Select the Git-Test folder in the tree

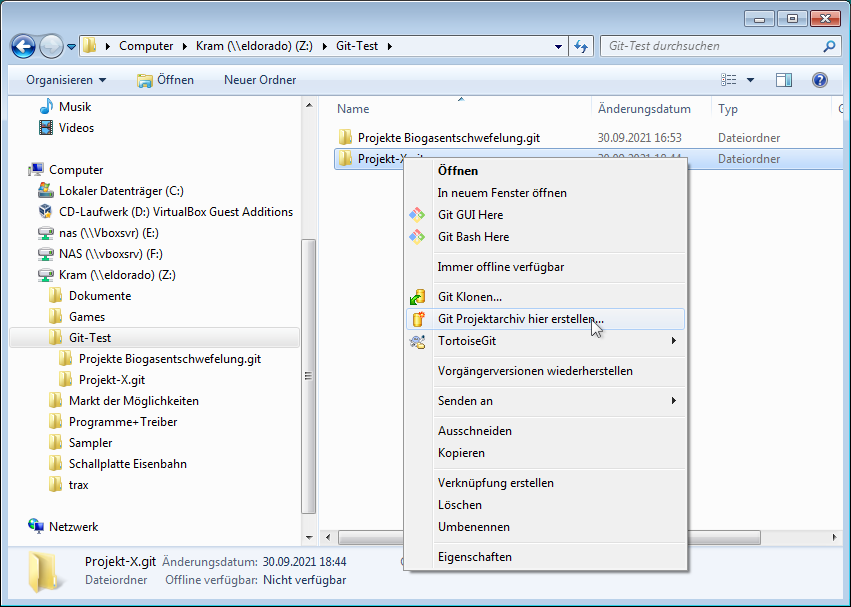coord(154,338)
